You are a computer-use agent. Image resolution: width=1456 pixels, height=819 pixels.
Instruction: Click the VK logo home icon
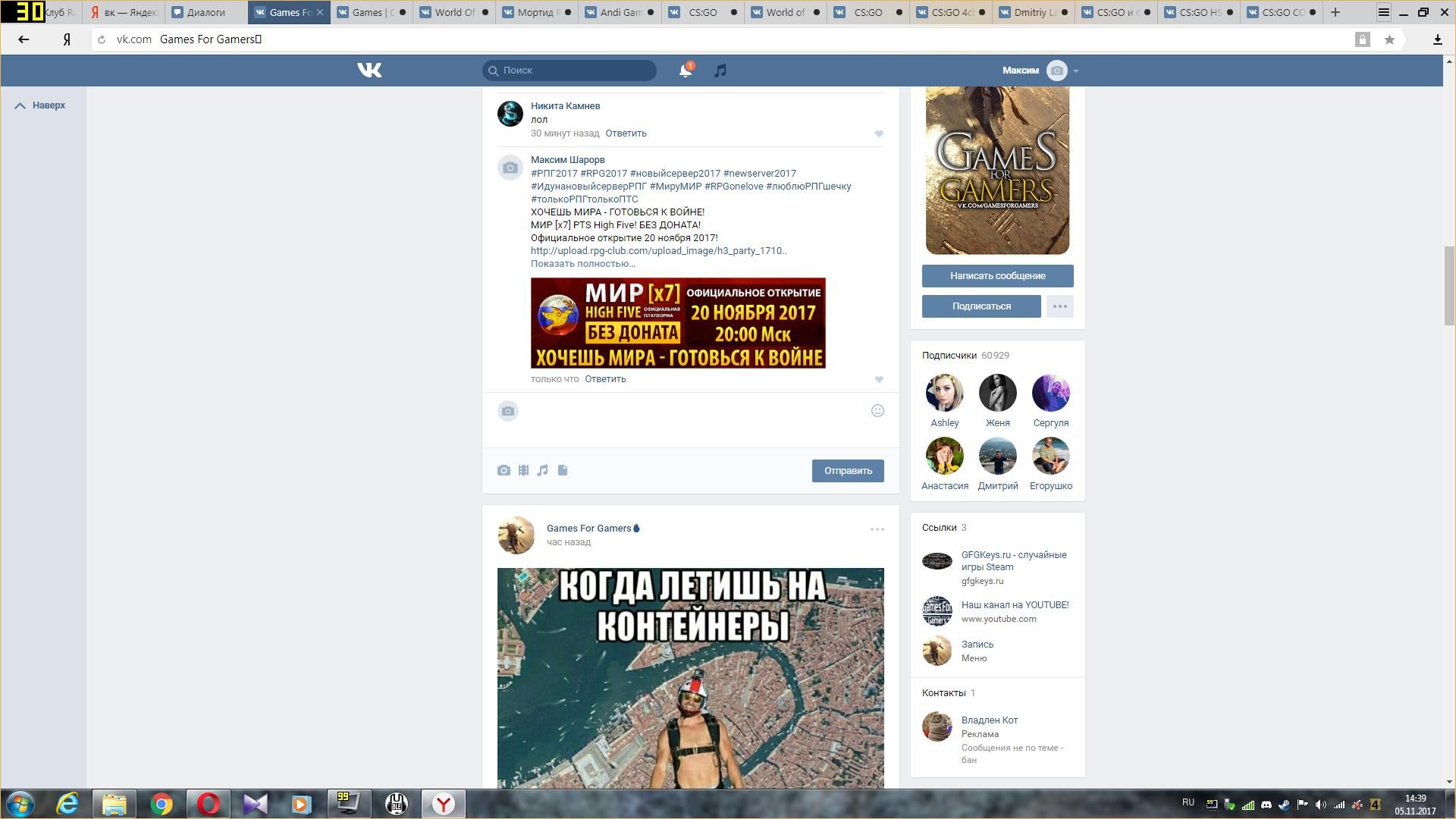click(369, 71)
